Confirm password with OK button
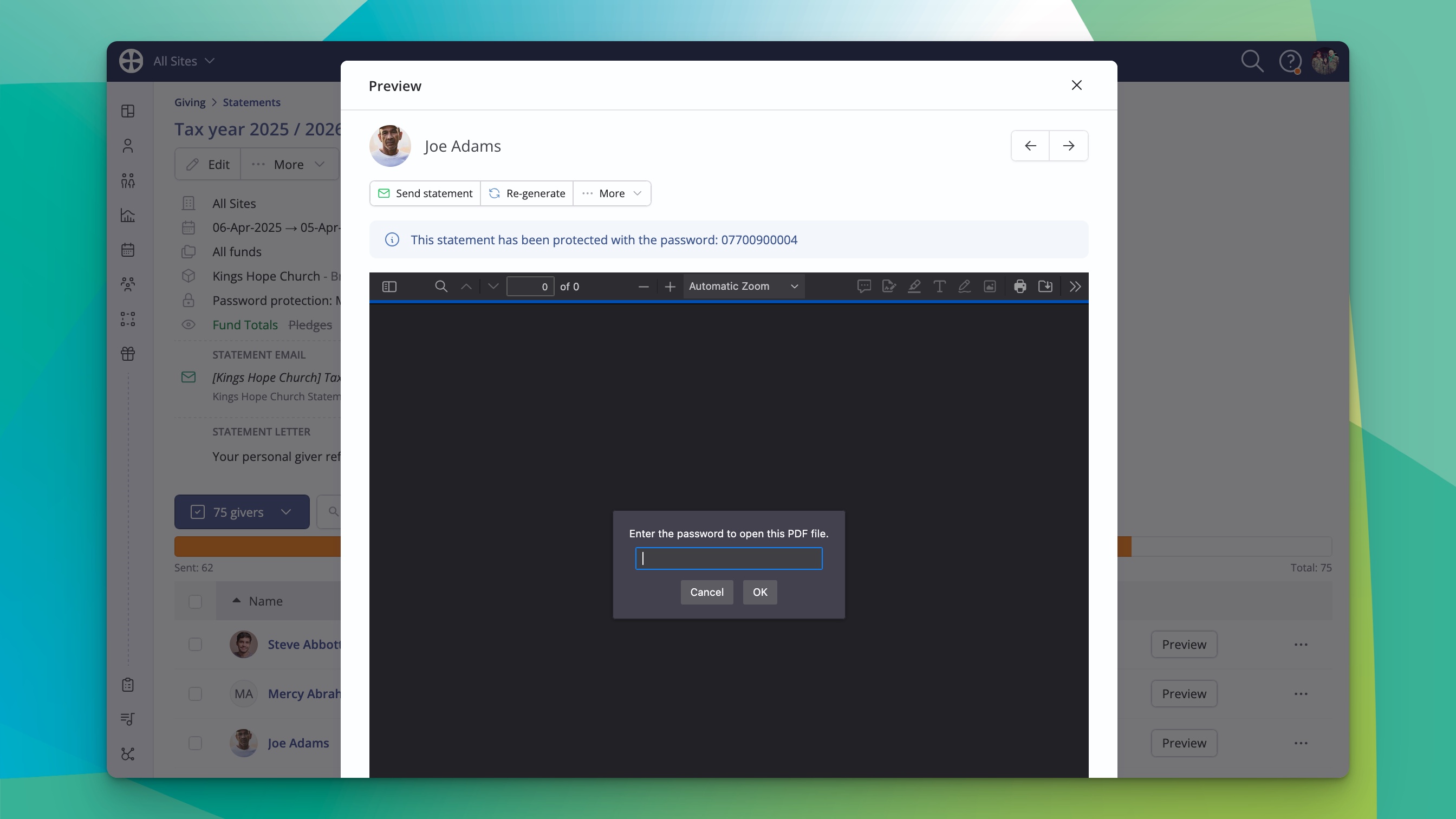Viewport: 1456px width, 819px height. click(x=759, y=593)
